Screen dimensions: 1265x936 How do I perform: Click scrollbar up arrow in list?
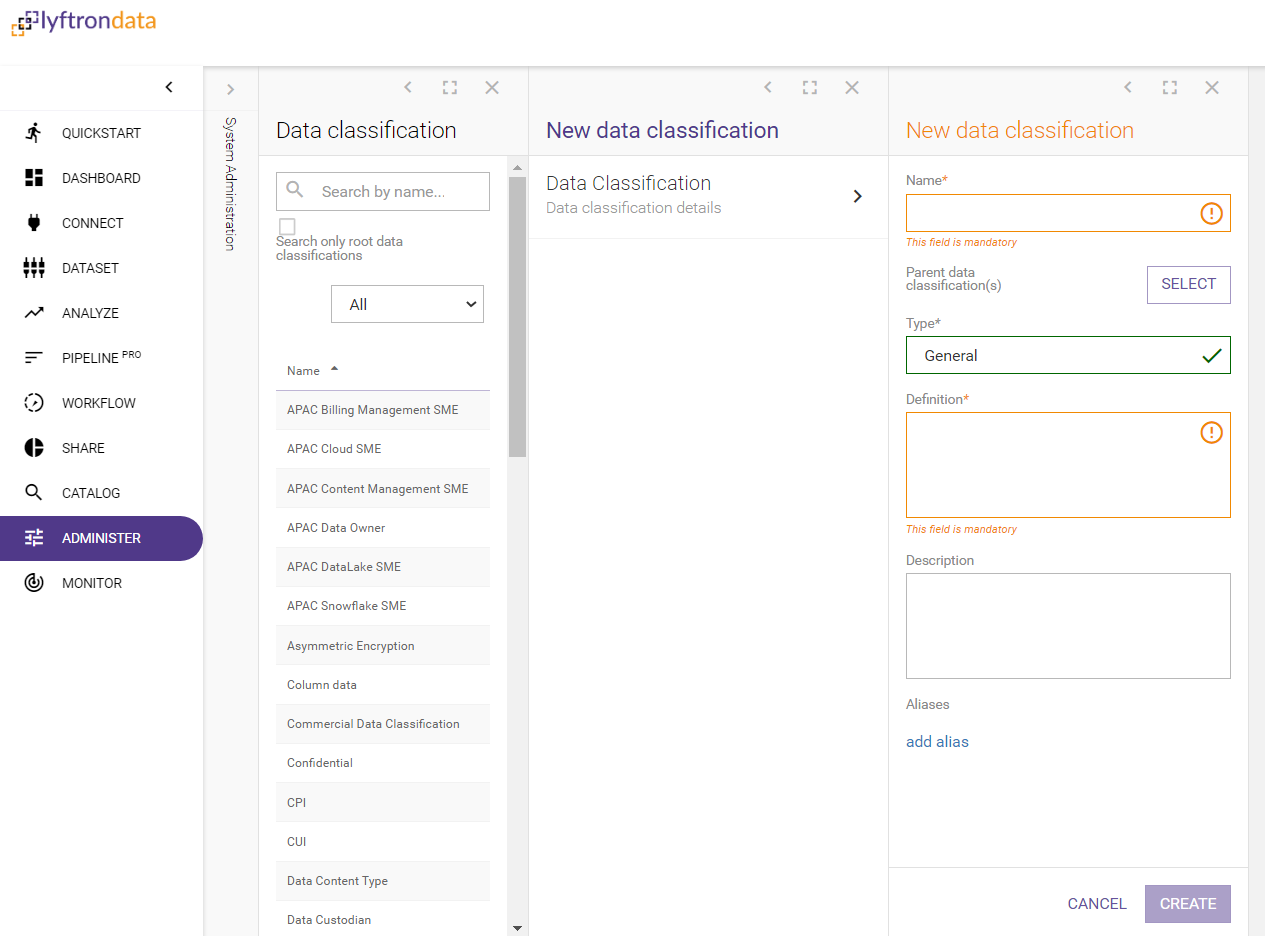(x=517, y=167)
